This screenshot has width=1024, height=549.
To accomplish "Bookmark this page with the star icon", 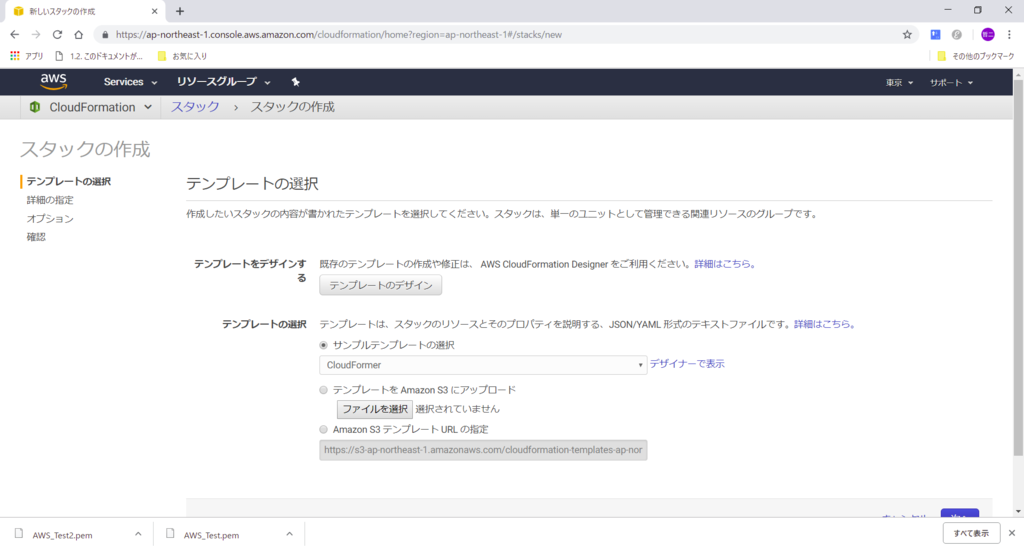I will pos(907,35).
